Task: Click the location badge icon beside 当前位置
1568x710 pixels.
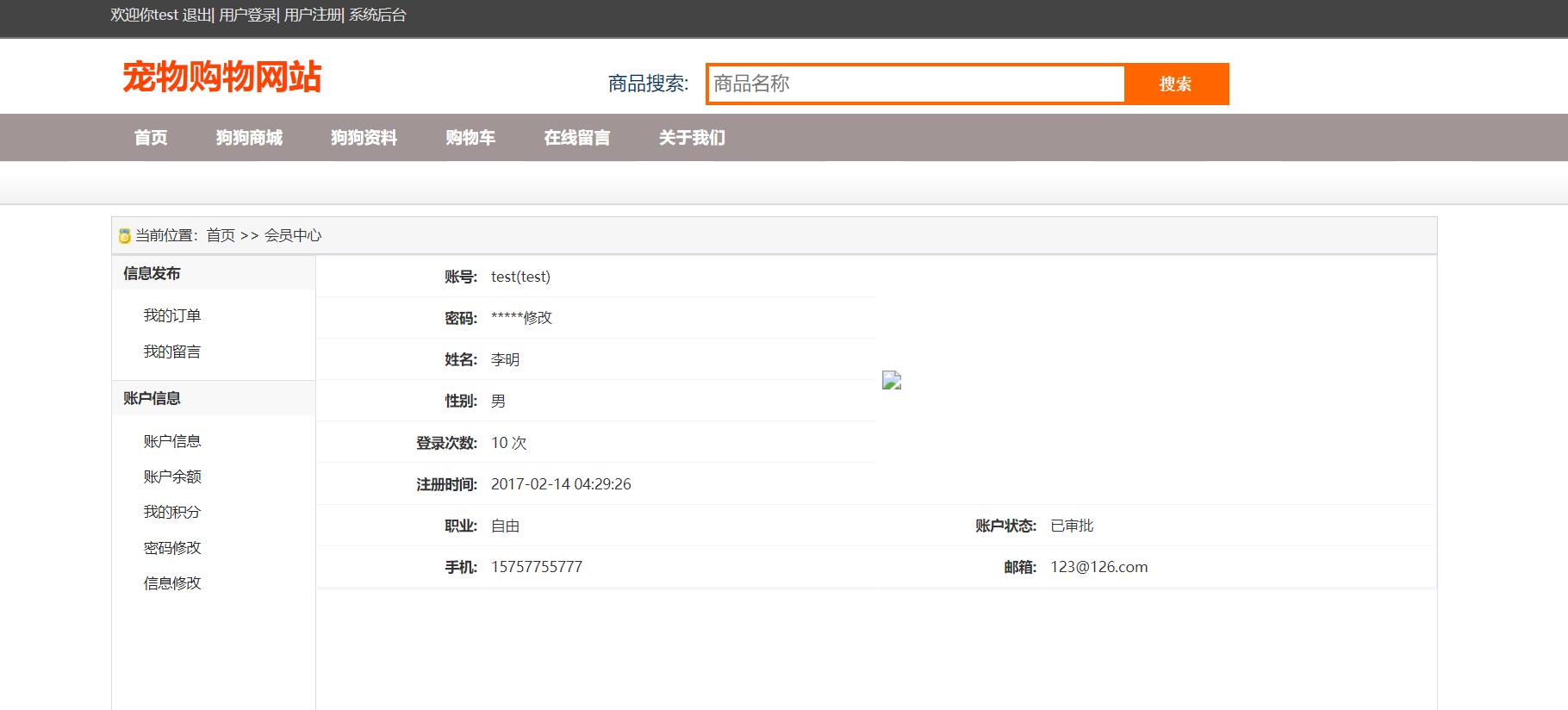Action: [x=125, y=236]
